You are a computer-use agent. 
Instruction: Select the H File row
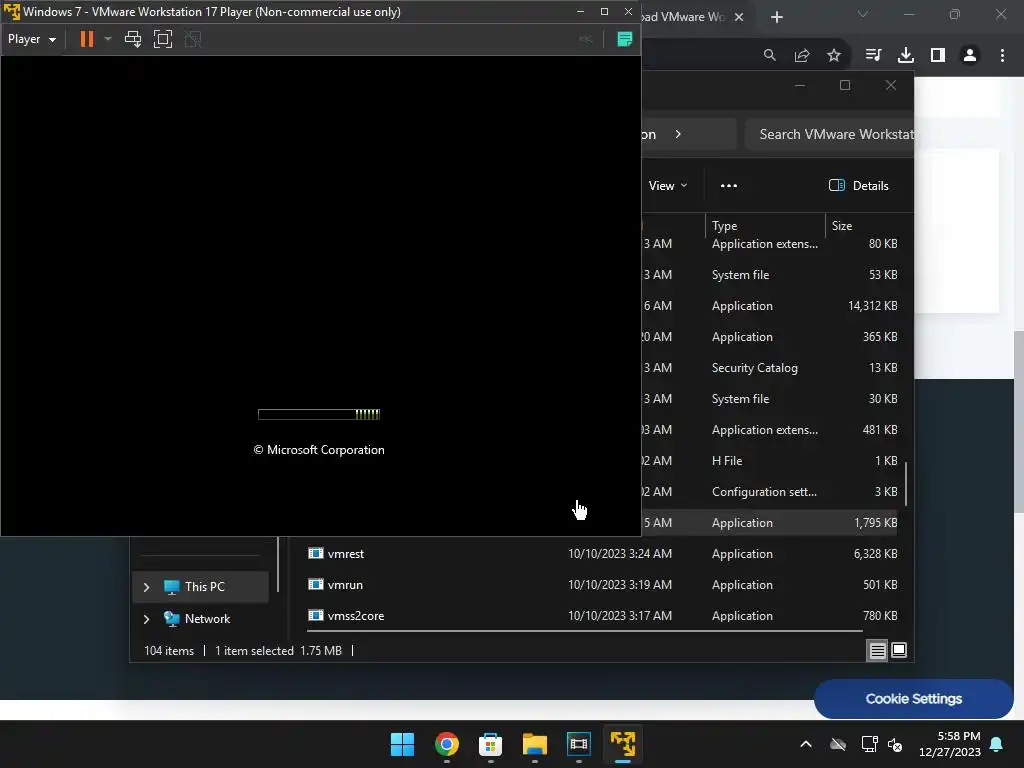771,460
